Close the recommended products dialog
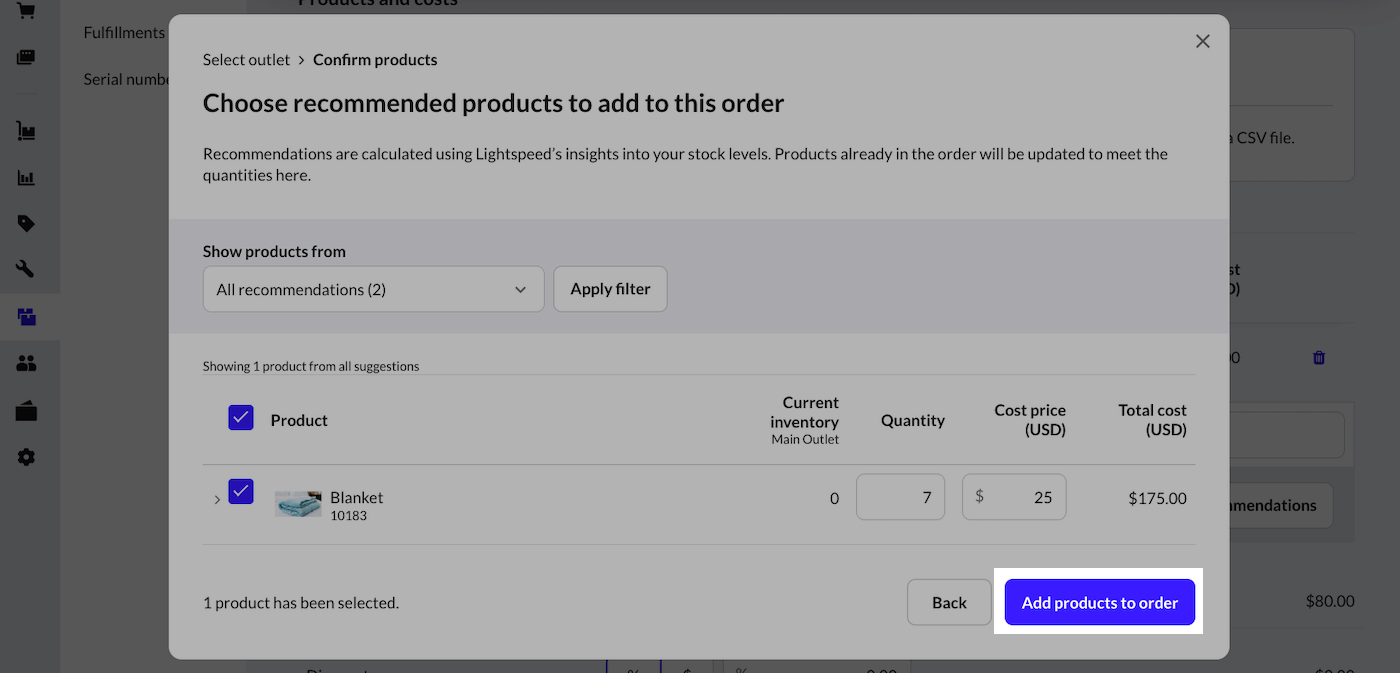The height and width of the screenshot is (673, 1400). pyautogui.click(x=1202, y=41)
